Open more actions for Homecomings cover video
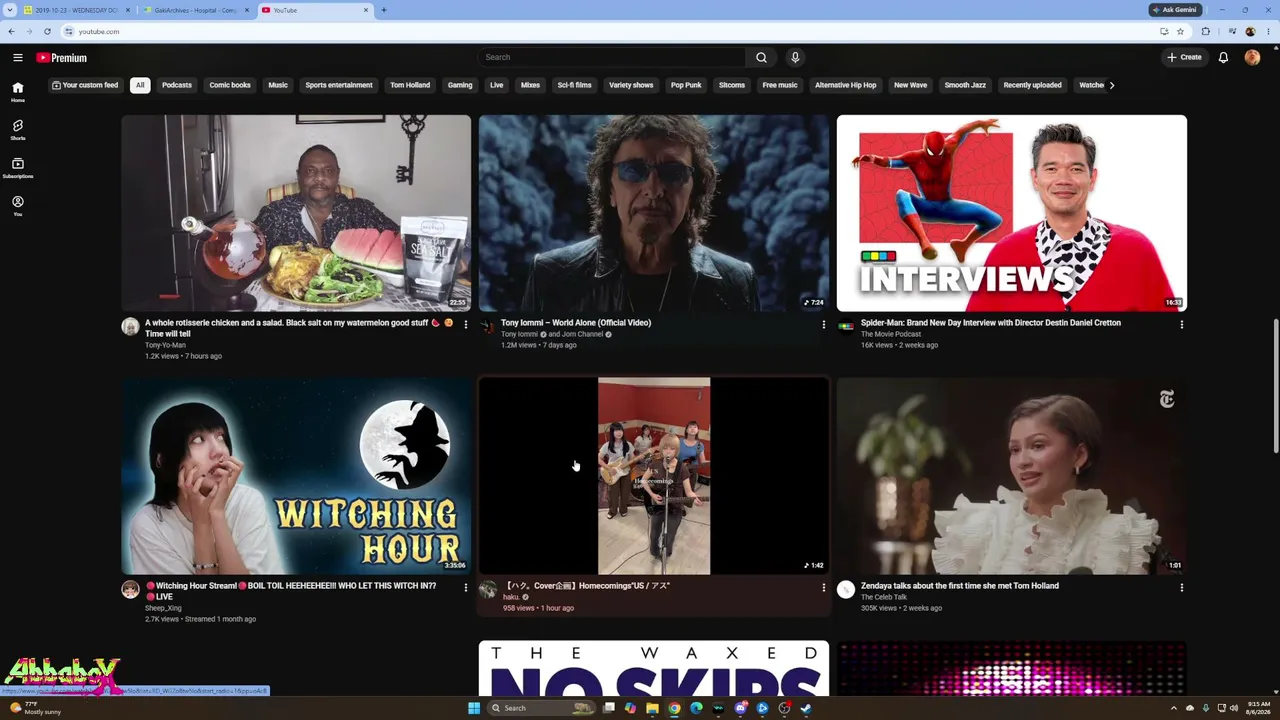The width and height of the screenshot is (1280, 720). click(823, 588)
